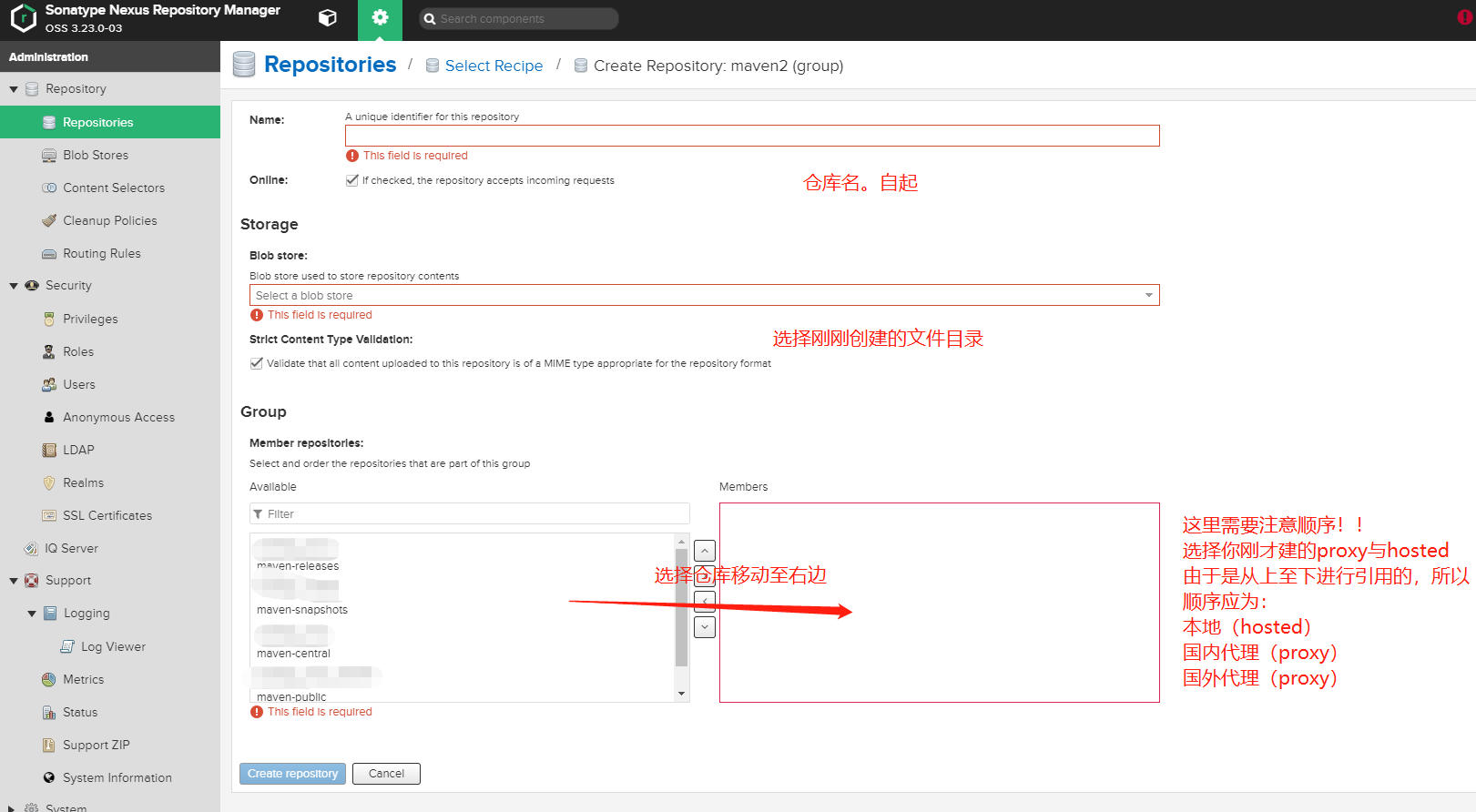Focus the Available repositories Filter field
The image size is (1476, 812).
(470, 514)
